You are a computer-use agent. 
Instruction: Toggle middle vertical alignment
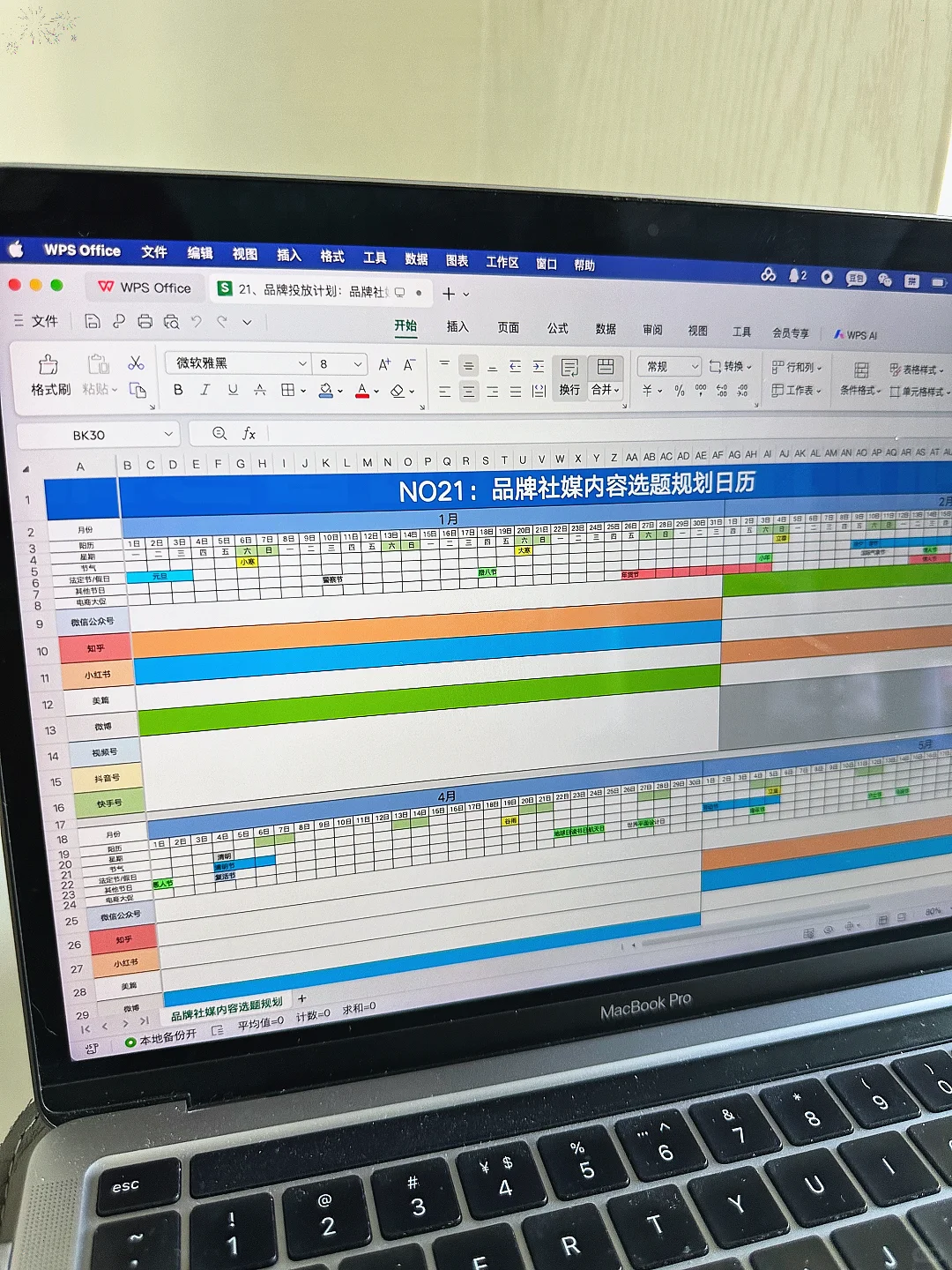468,365
